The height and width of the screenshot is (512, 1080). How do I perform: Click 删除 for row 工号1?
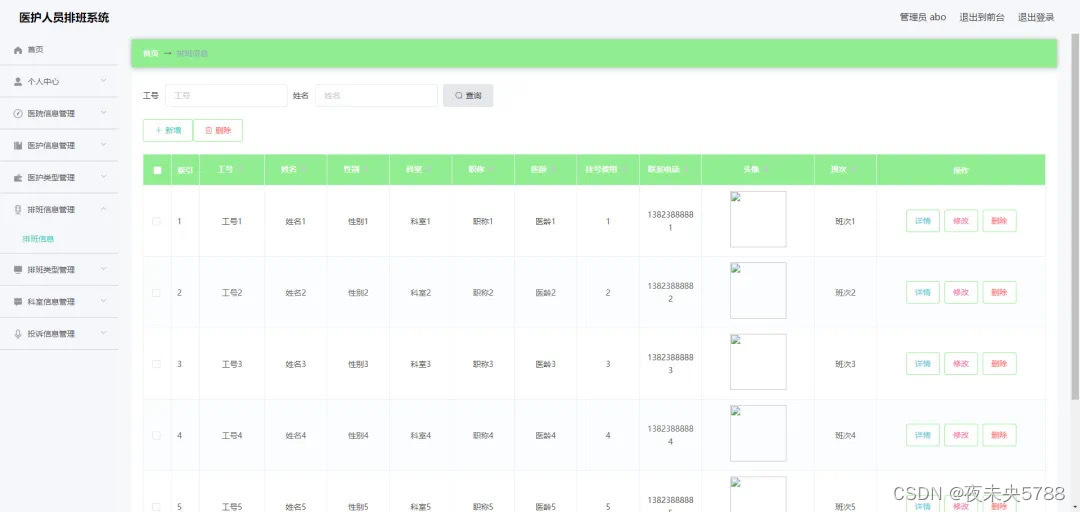[x=999, y=221]
